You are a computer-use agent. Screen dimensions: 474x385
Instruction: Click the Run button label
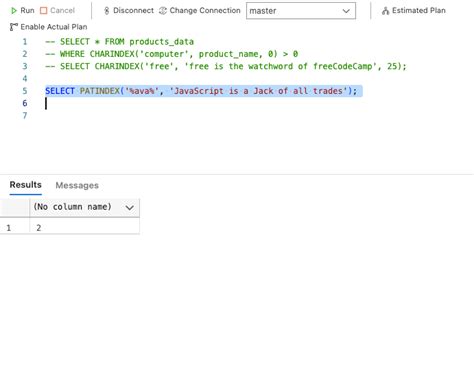(27, 11)
